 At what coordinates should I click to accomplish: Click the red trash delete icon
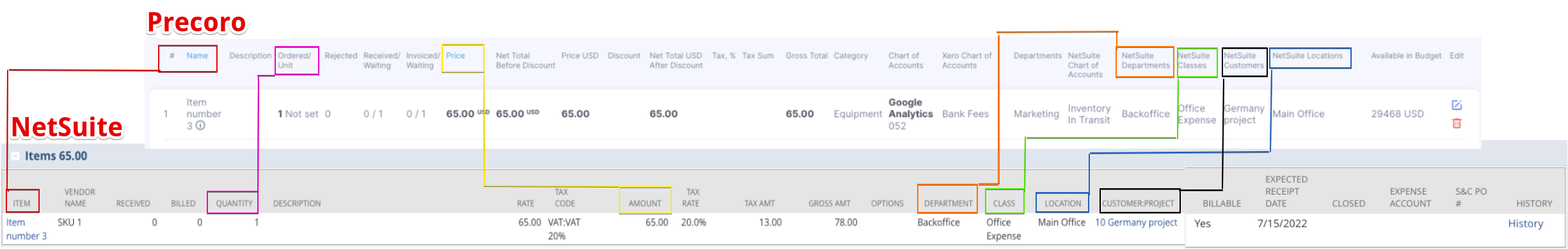pos(1457,123)
